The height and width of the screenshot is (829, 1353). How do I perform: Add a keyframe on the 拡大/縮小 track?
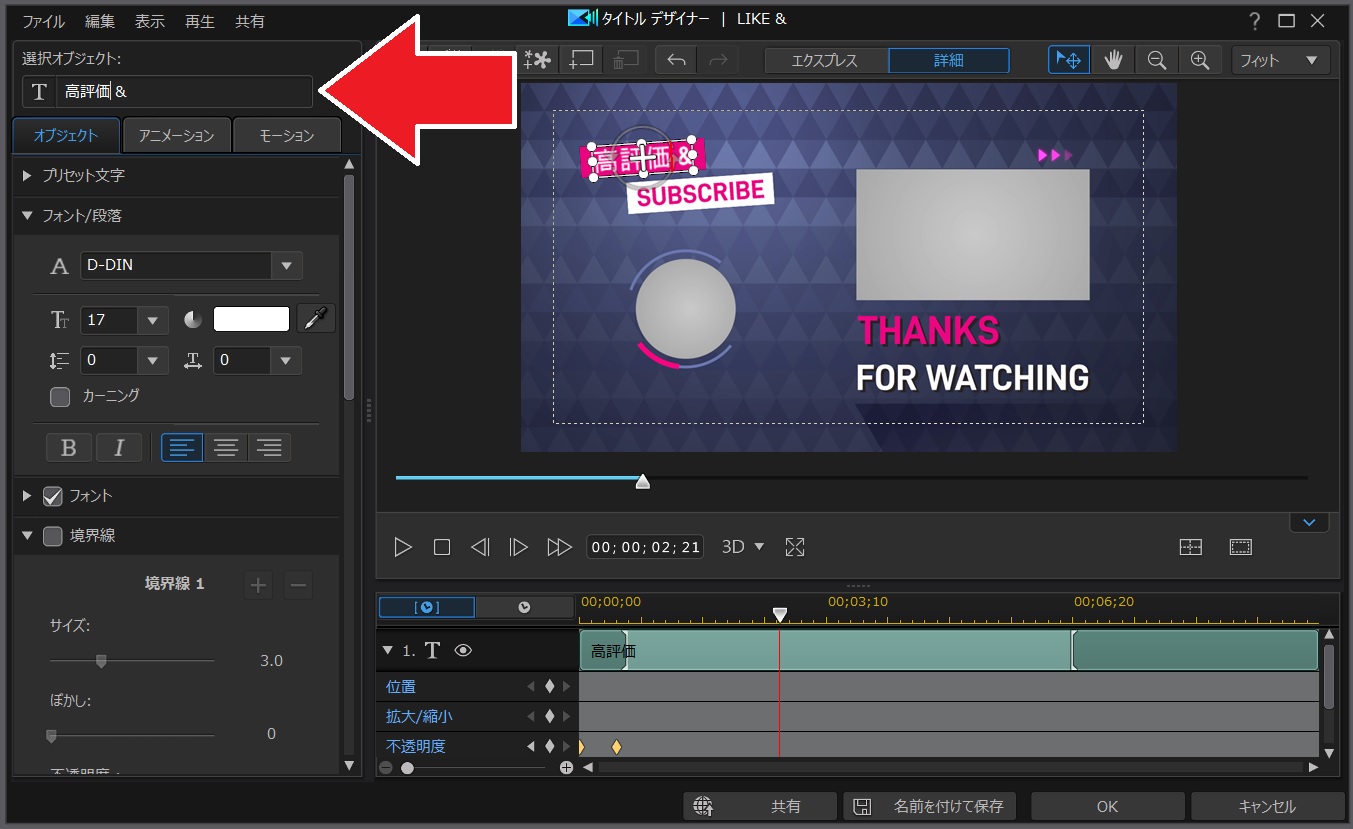549,717
